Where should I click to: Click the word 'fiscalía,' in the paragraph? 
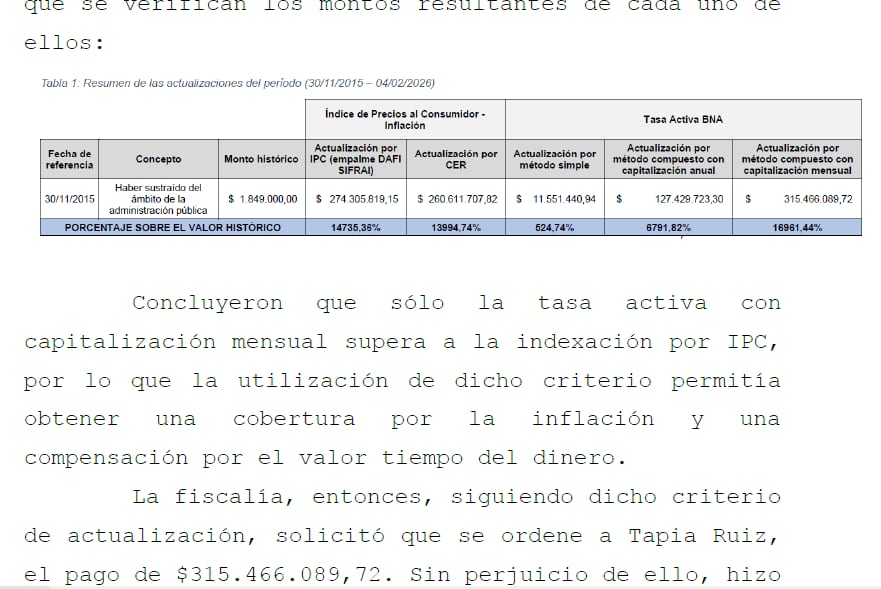click(x=234, y=497)
